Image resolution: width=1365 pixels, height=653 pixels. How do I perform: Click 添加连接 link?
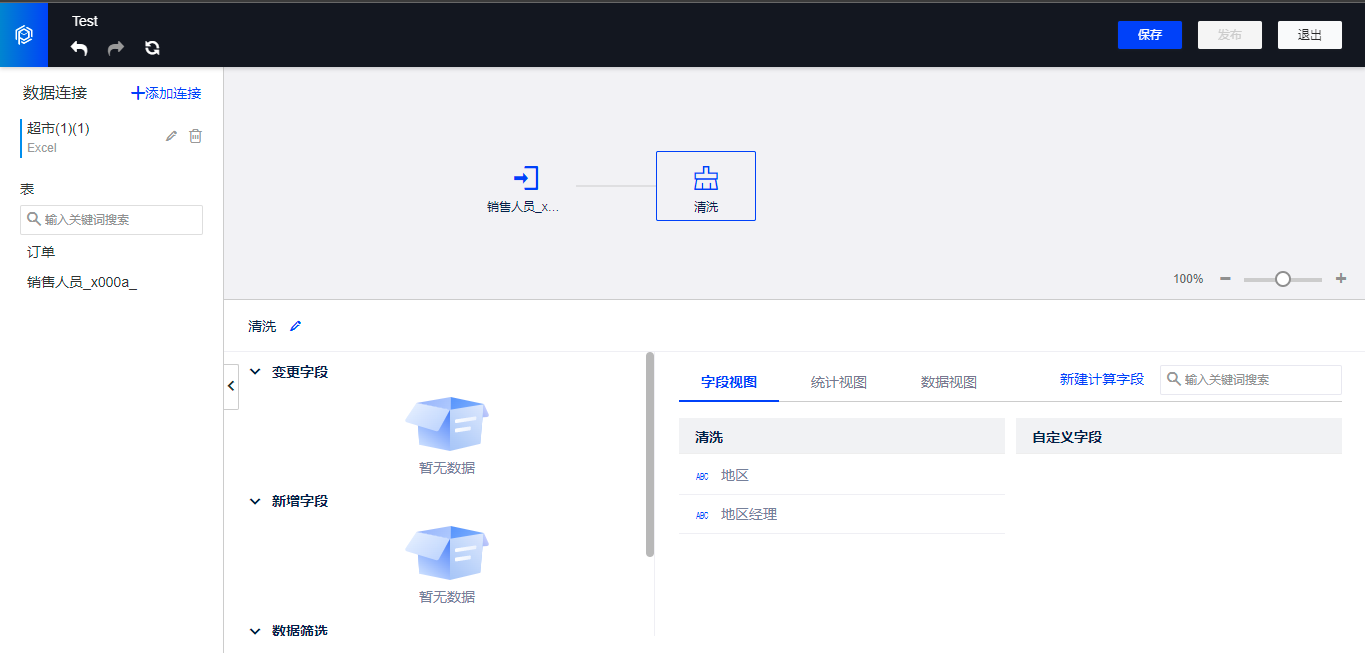click(x=166, y=93)
